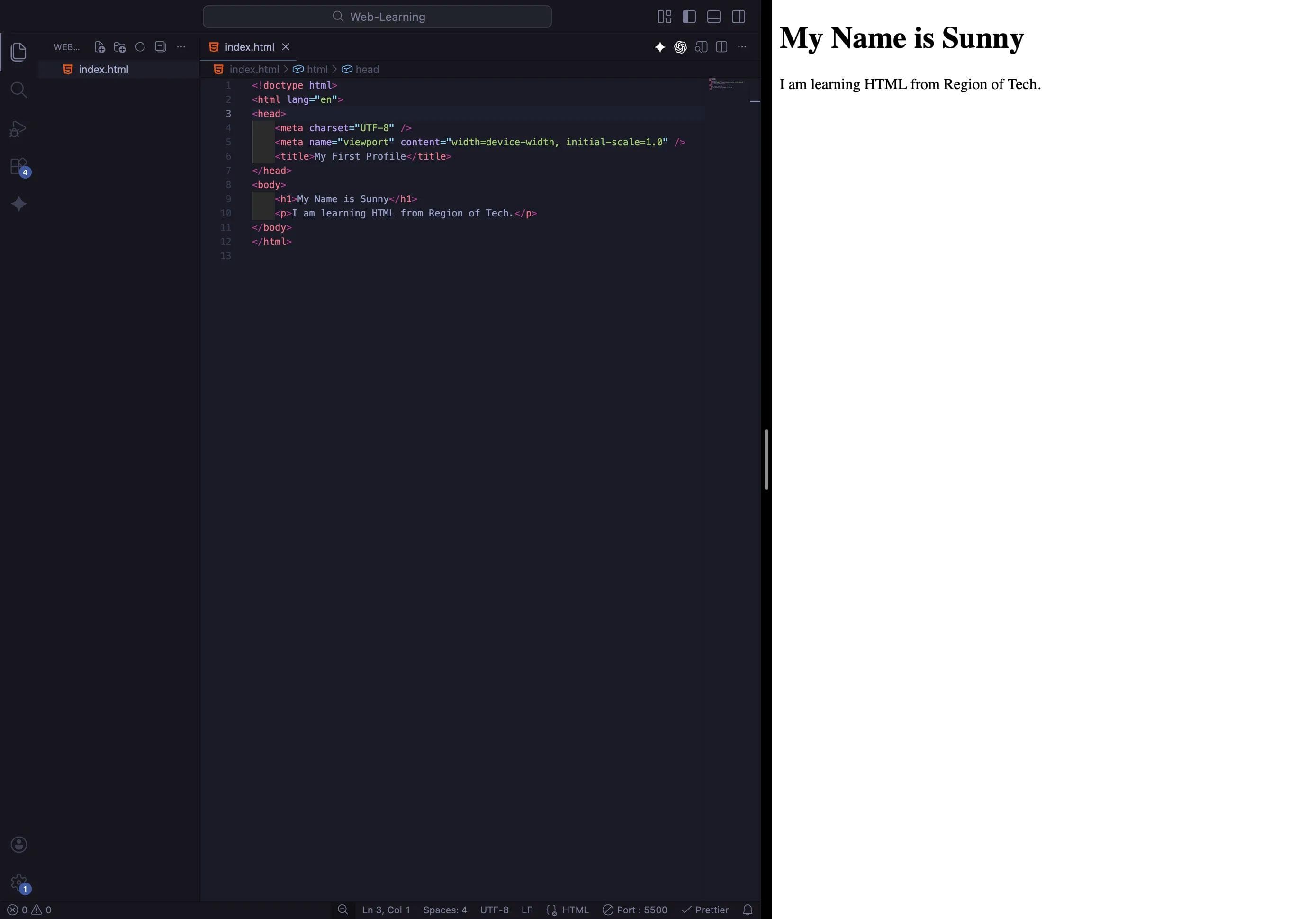Click the Web-Learning command center search box
Viewport: 1316px width, 919px height.
point(377,17)
